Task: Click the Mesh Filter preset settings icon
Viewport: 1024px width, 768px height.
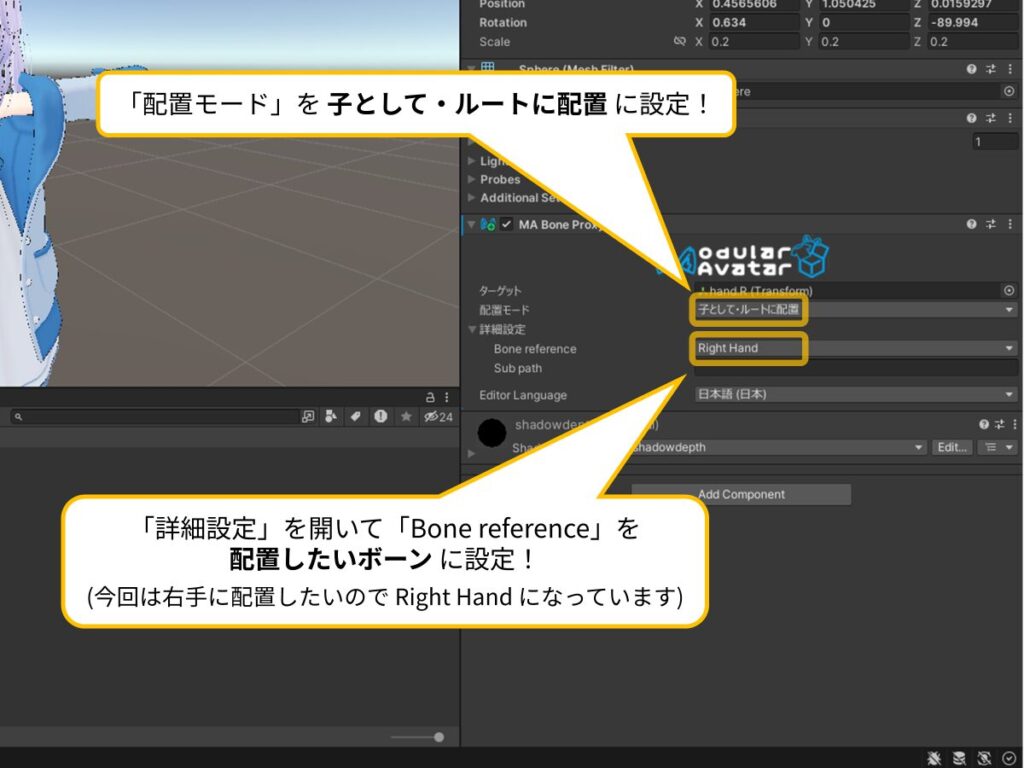Action: [x=990, y=69]
